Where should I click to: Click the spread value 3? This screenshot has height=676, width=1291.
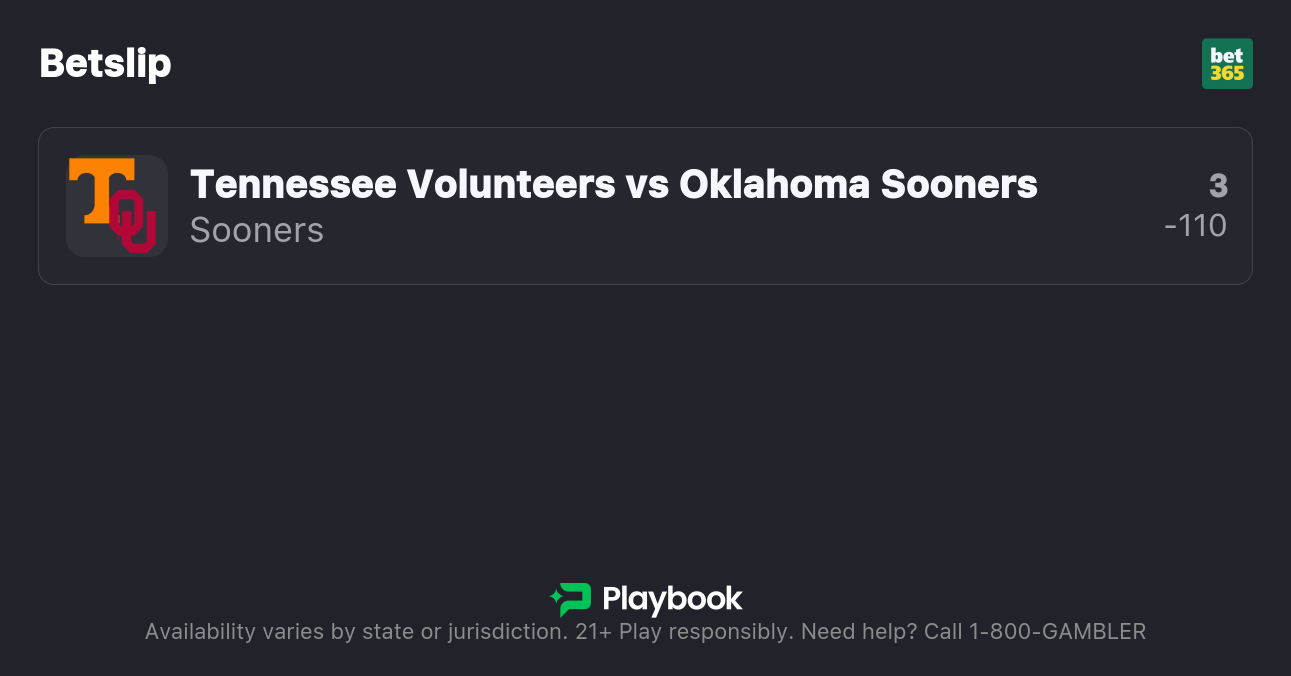(x=1217, y=186)
